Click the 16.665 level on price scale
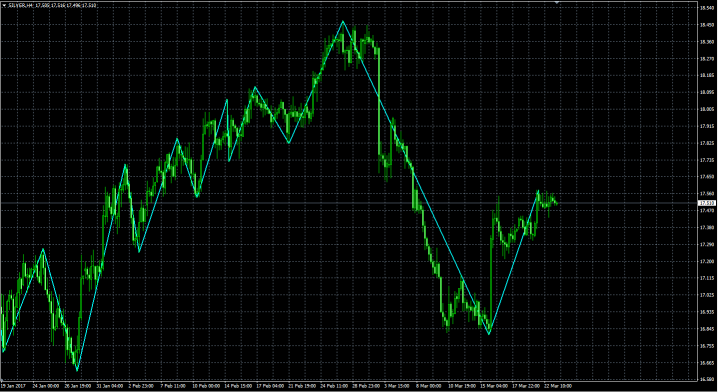This screenshot has height=392, width=718. 707,363
